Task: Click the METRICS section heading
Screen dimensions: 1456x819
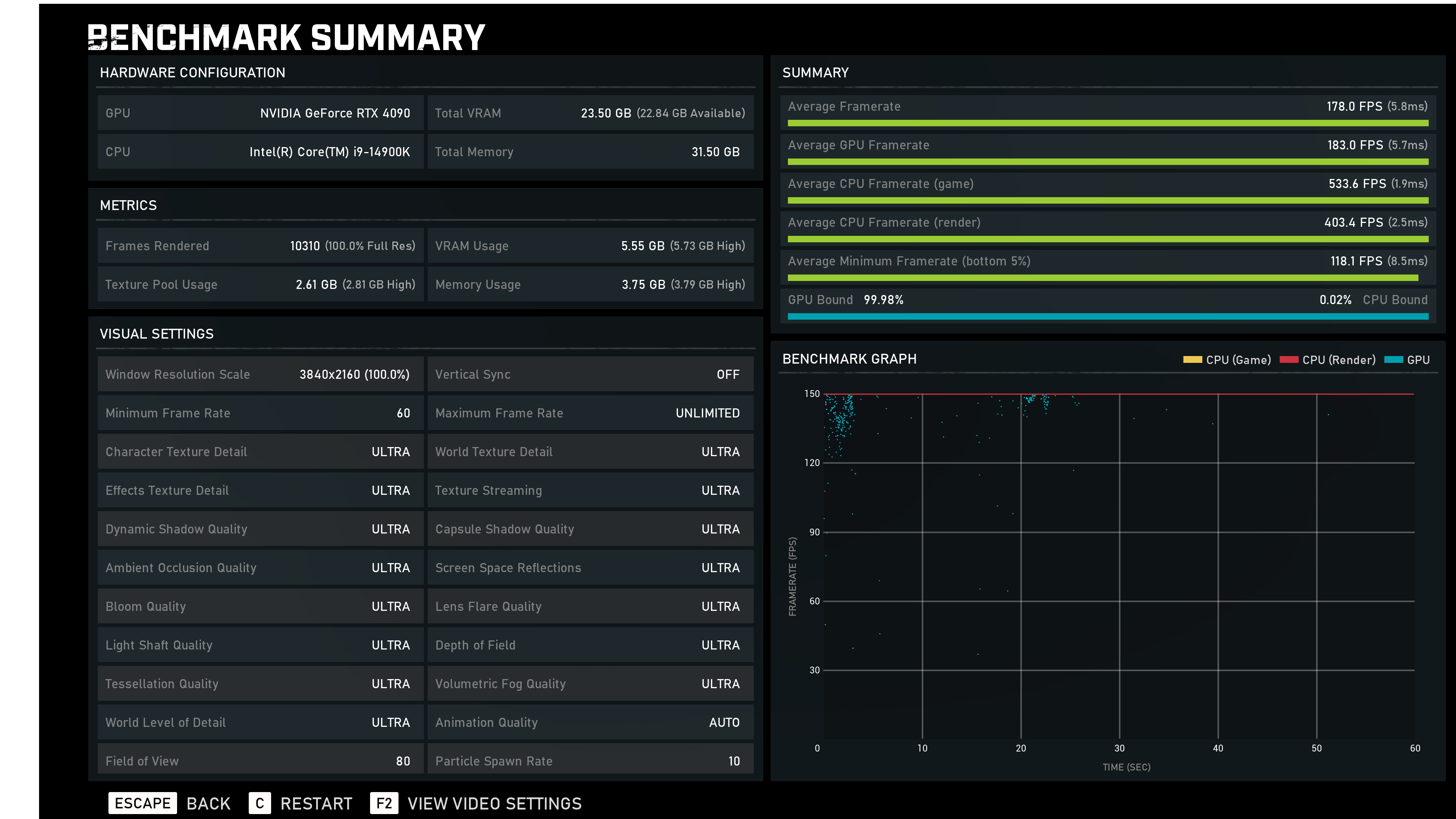Action: click(x=128, y=205)
